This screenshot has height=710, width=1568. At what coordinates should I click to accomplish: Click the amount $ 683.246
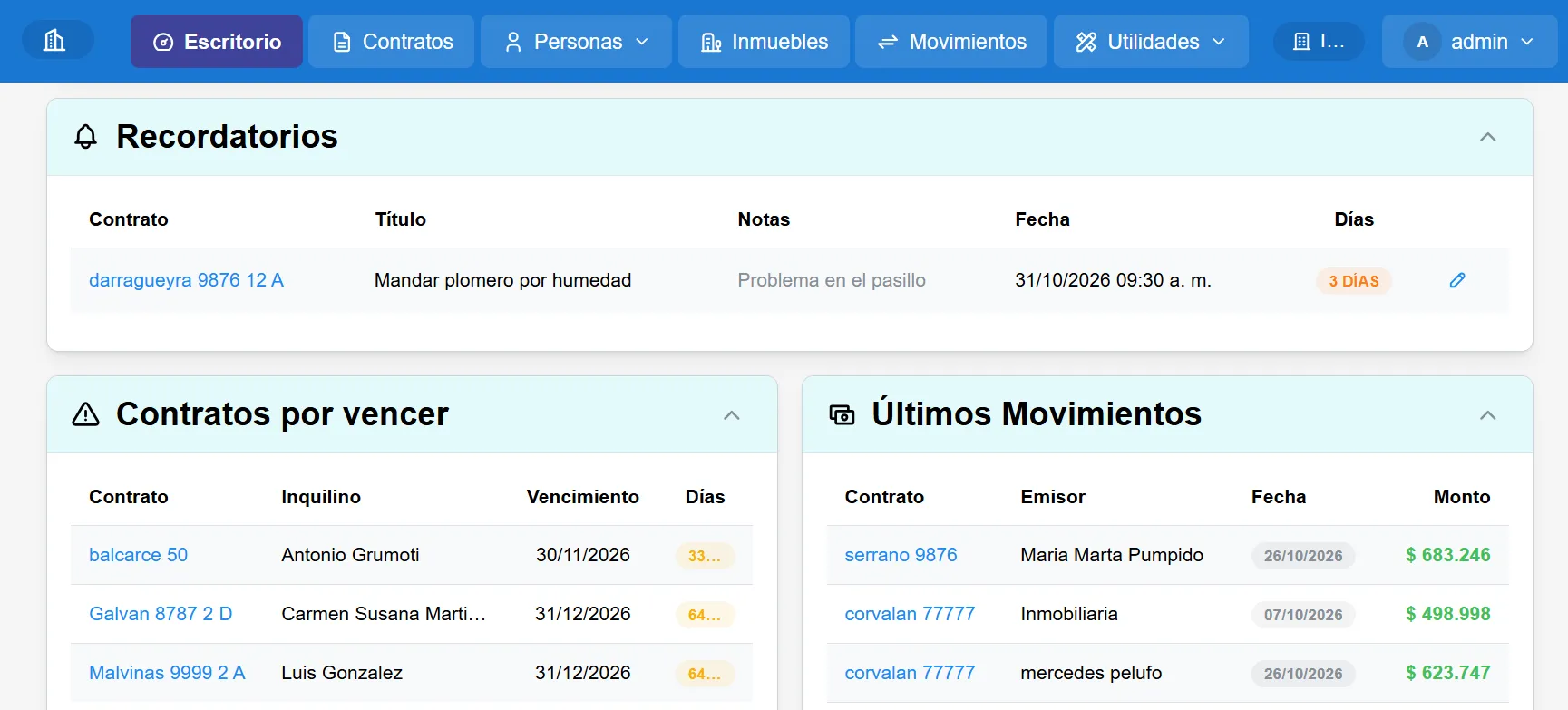(x=1447, y=555)
